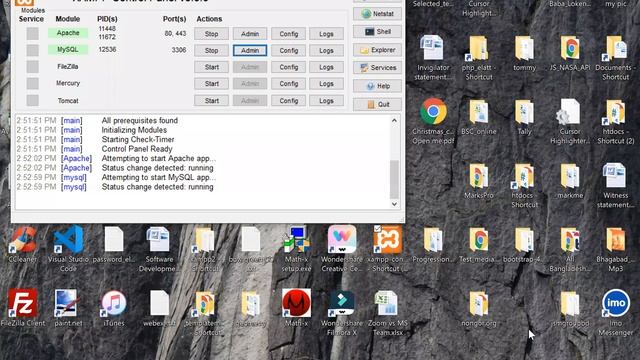Toggle MySQL service checkbox
The image size is (640, 360).
click(x=33, y=50)
